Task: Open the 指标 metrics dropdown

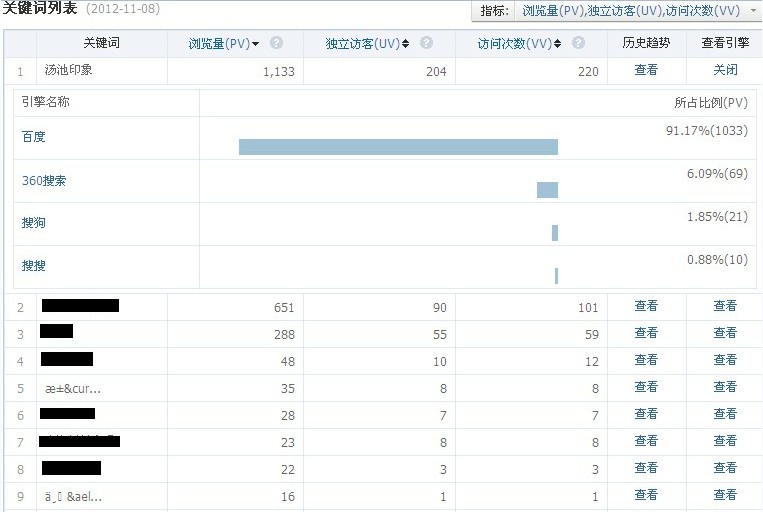Action: click(638, 11)
